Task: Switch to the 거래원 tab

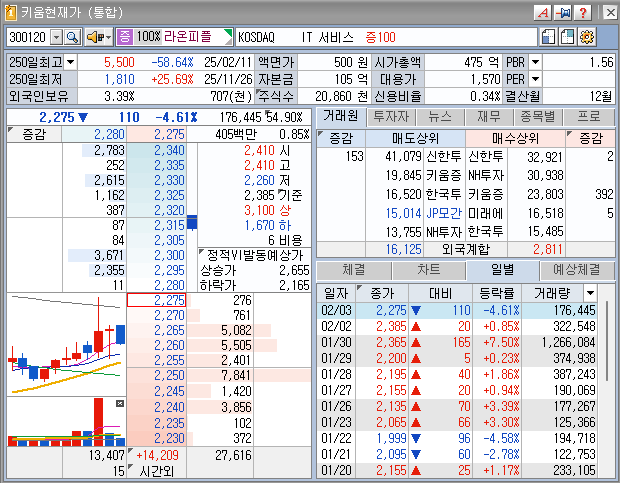Action: pos(341,116)
